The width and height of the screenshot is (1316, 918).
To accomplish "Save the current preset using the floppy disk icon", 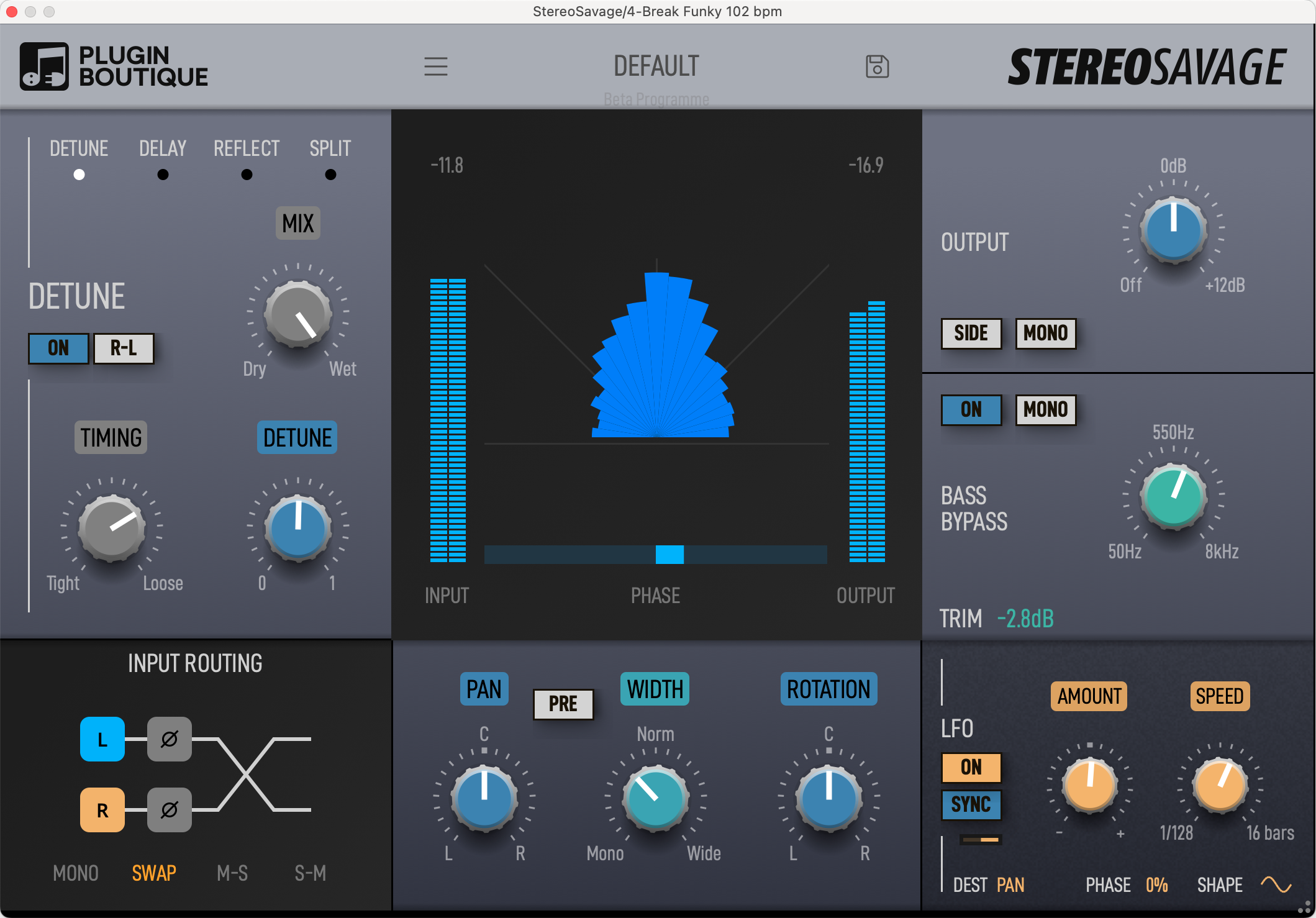I will 878,66.
